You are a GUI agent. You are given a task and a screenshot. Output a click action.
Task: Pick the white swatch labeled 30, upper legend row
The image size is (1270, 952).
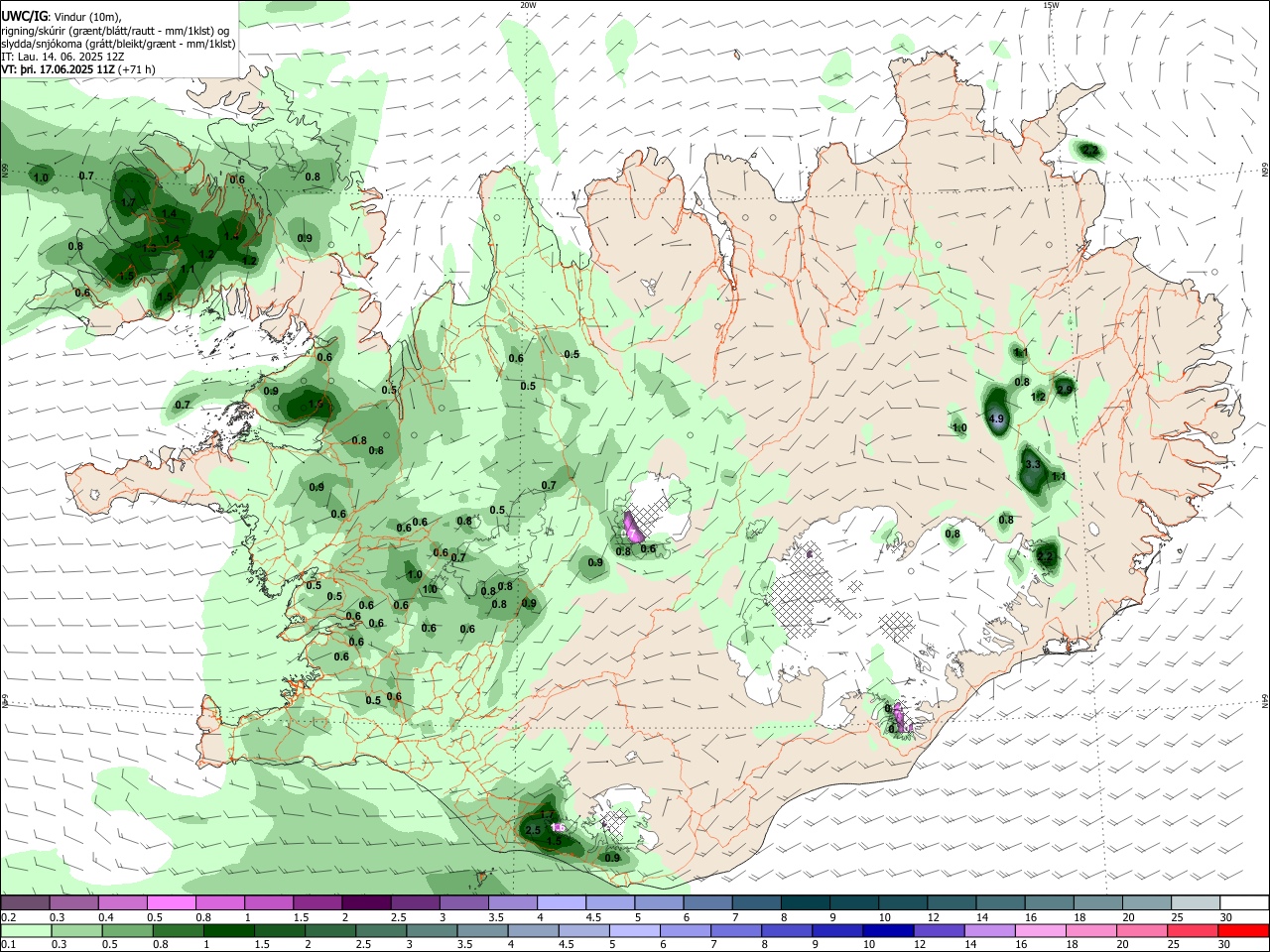(x=1244, y=903)
